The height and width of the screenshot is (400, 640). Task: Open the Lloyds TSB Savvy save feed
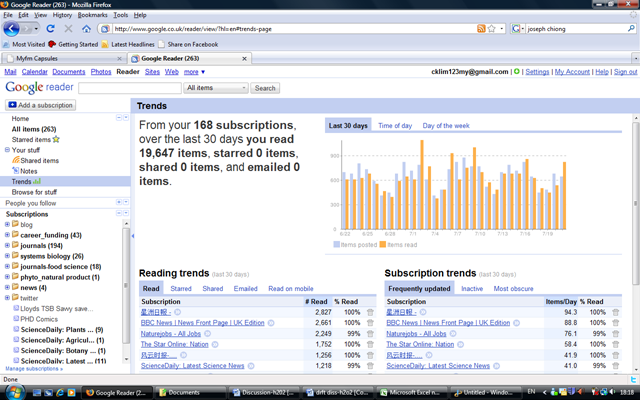click(57, 309)
